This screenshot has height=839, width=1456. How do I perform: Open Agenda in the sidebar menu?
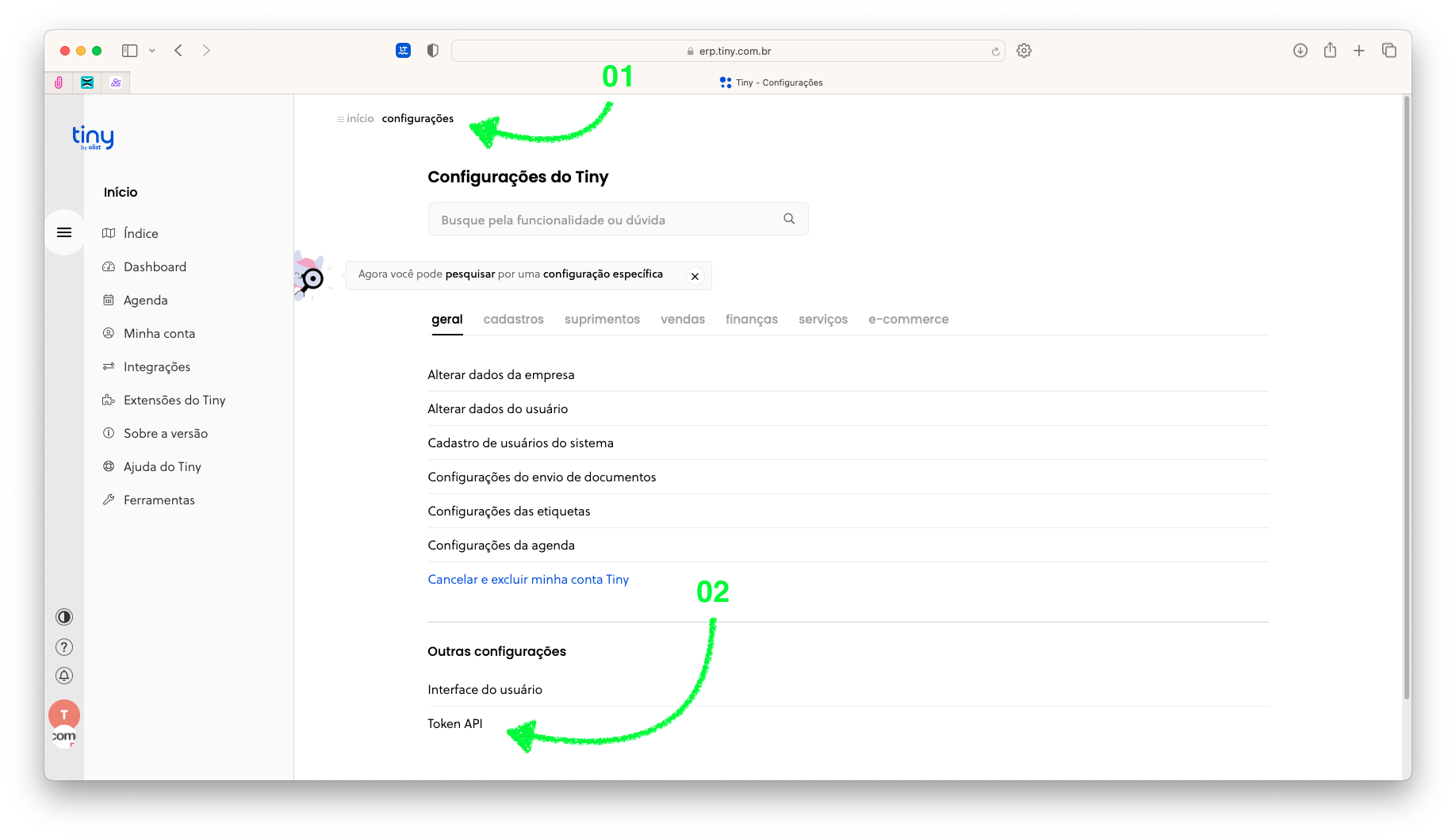pyautogui.click(x=145, y=300)
